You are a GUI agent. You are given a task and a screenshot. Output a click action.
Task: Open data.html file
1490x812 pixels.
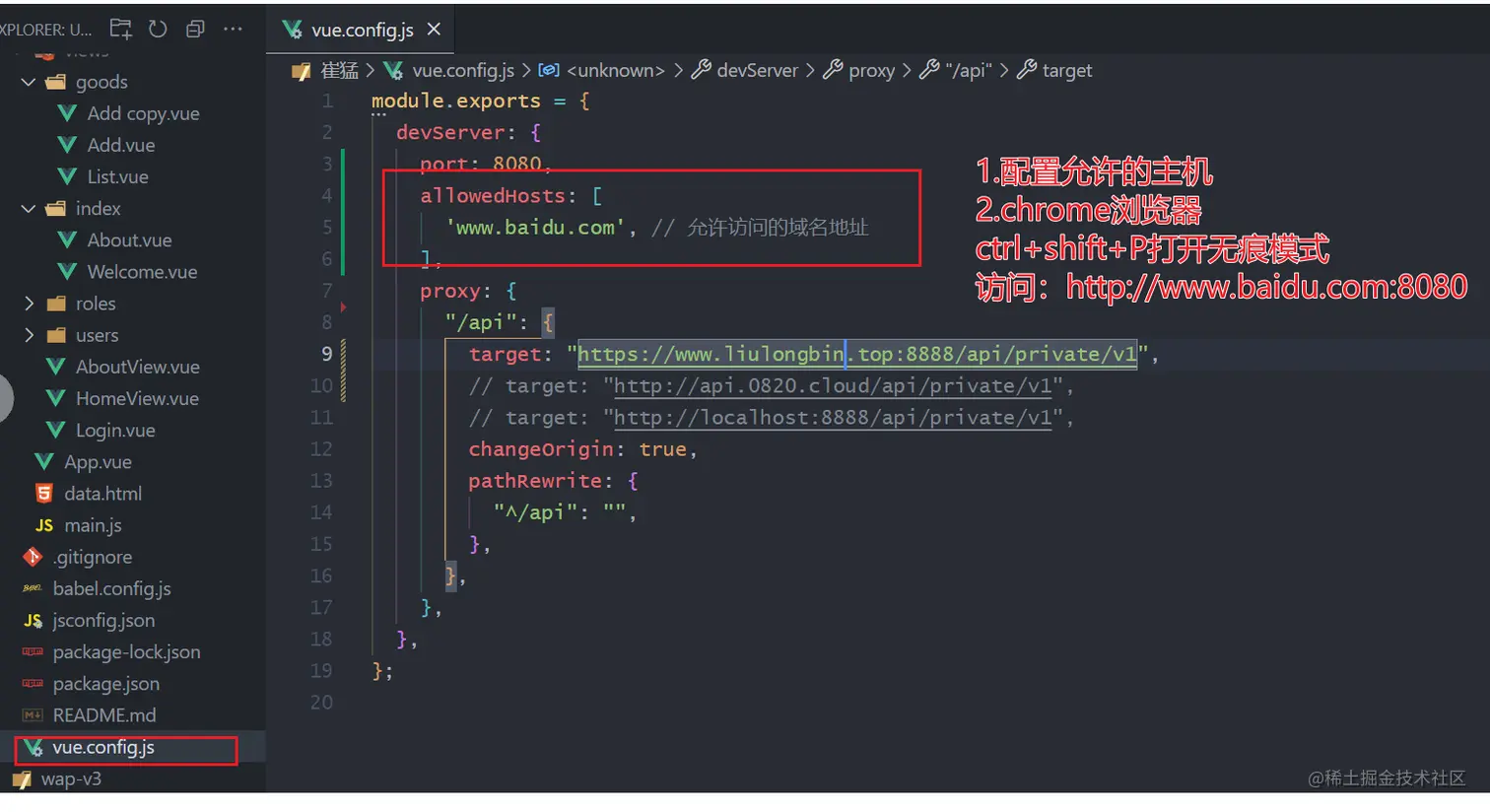coord(102,494)
